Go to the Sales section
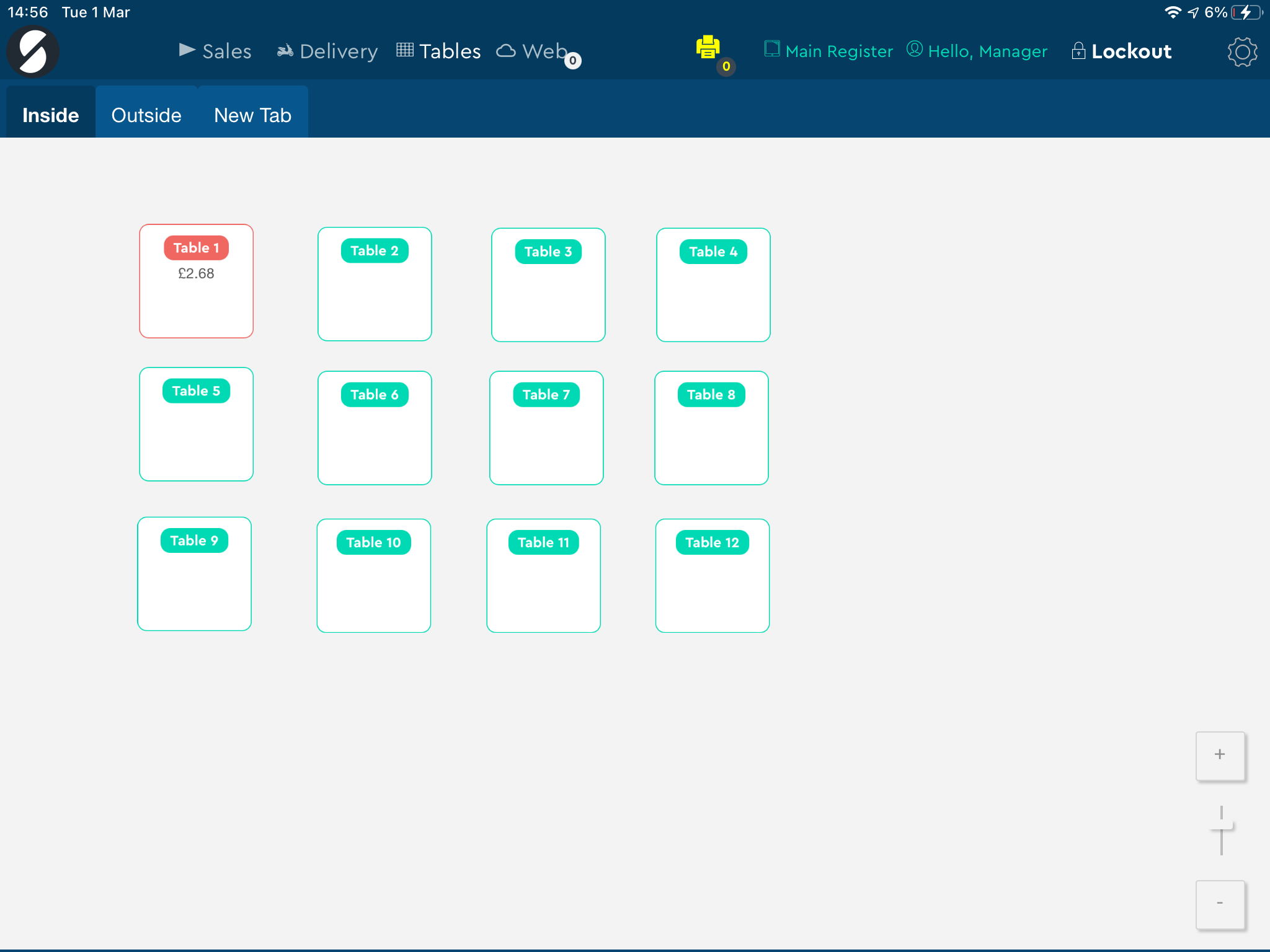Viewport: 1270px width, 952px height. click(215, 51)
